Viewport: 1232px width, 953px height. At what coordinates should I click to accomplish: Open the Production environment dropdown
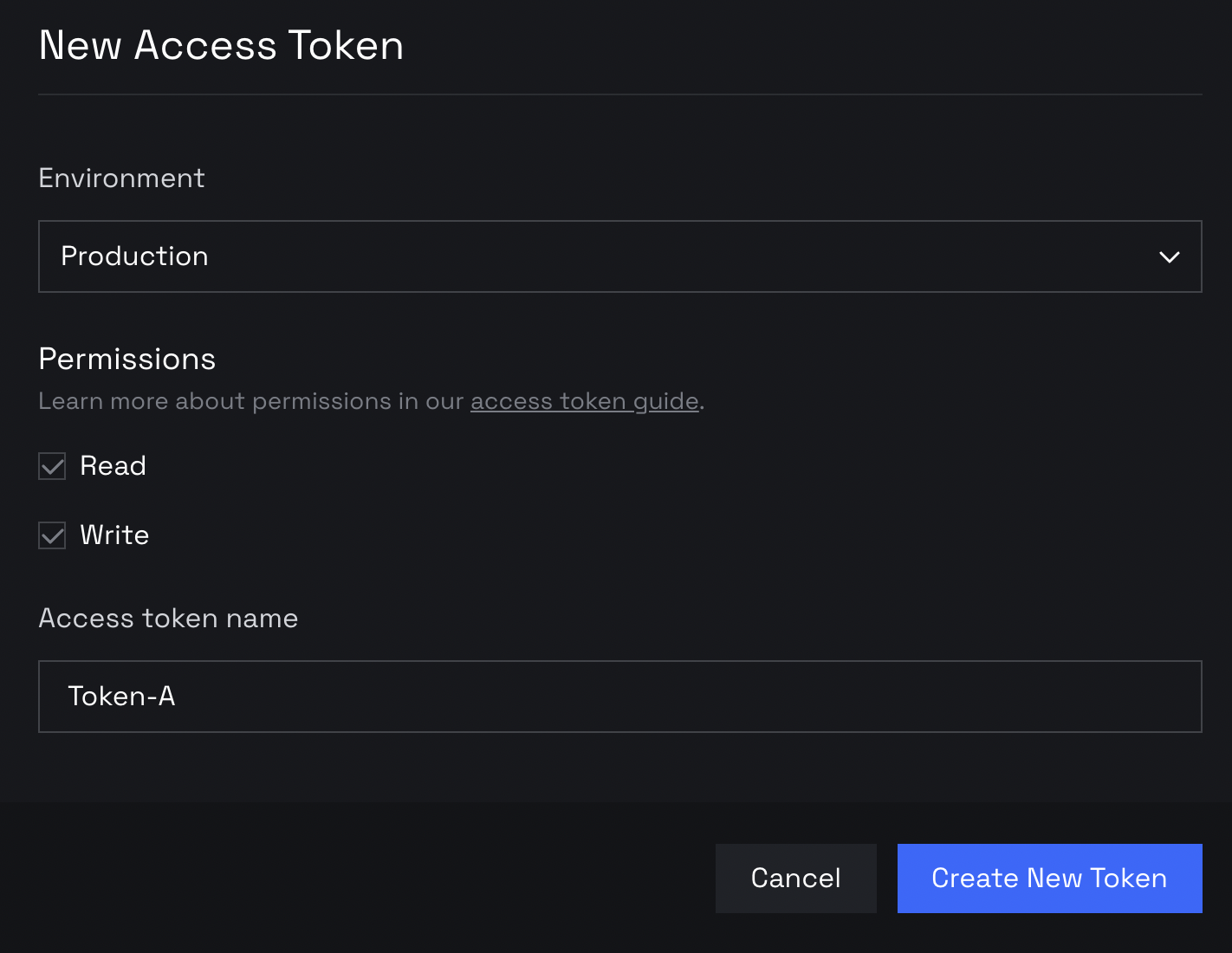[x=619, y=256]
